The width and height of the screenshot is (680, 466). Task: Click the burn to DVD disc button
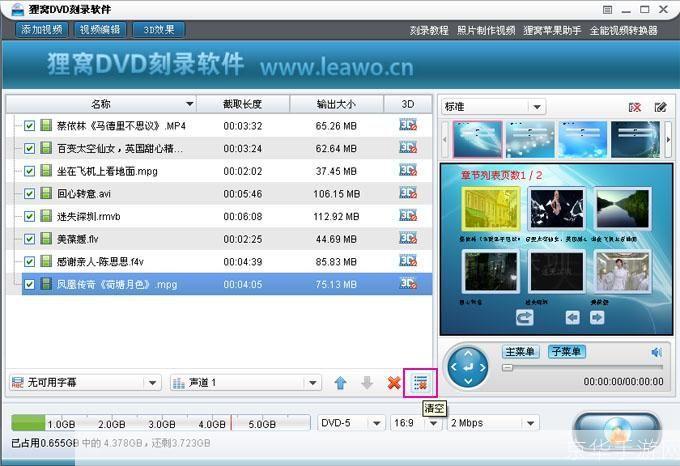(x=618, y=431)
